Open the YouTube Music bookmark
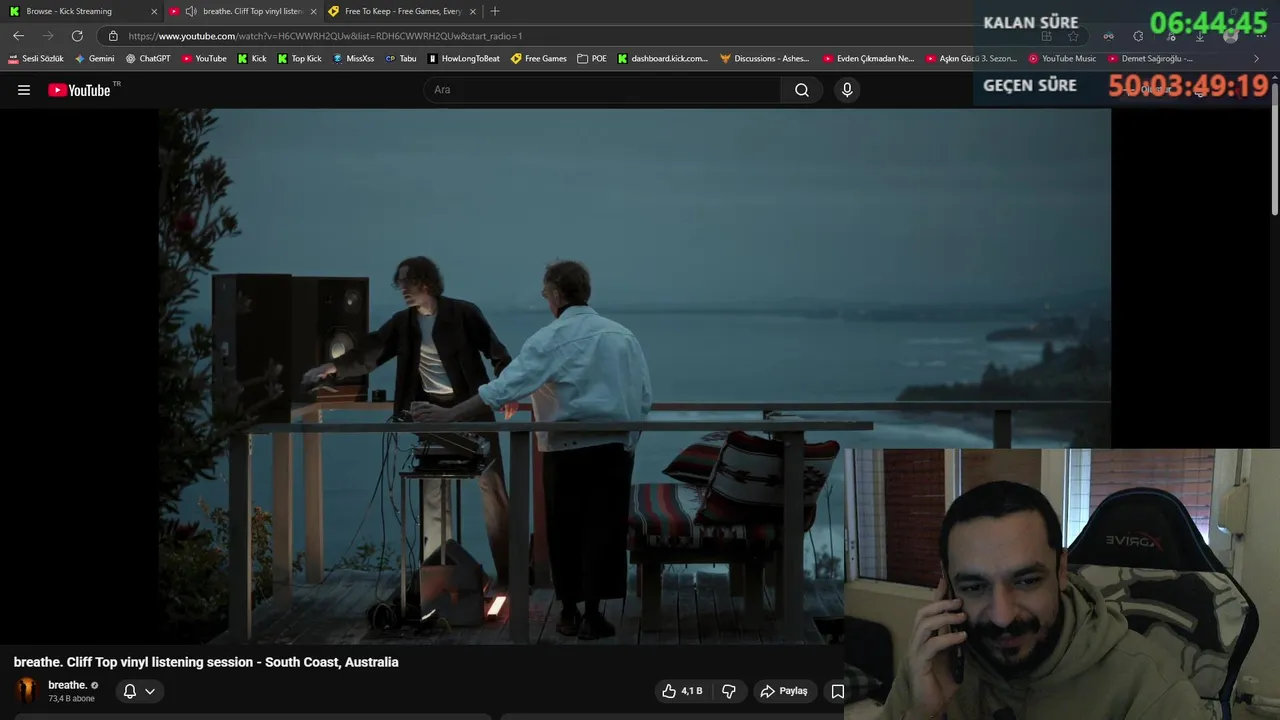 click(1062, 58)
